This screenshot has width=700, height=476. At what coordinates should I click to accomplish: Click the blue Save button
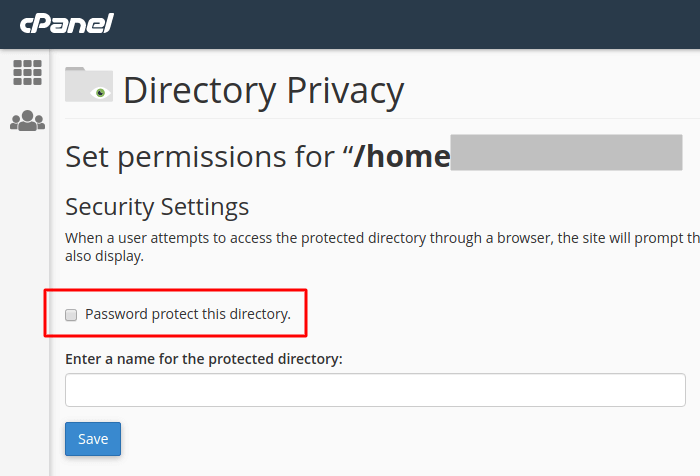[93, 439]
